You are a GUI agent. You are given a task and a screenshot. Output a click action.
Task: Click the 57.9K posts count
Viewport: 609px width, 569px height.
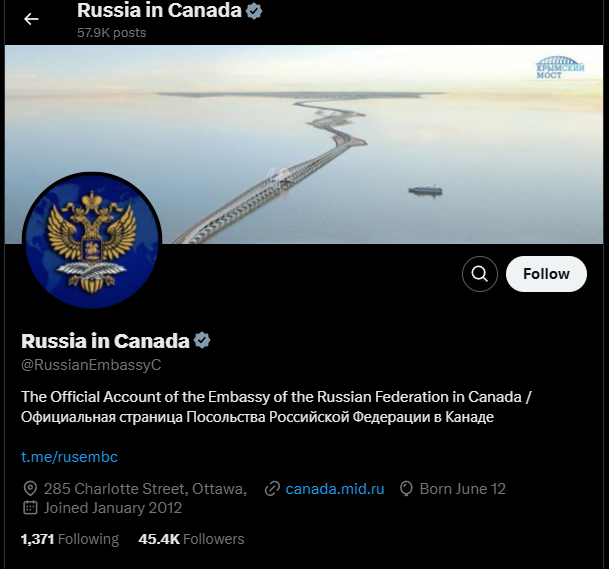click(x=111, y=33)
